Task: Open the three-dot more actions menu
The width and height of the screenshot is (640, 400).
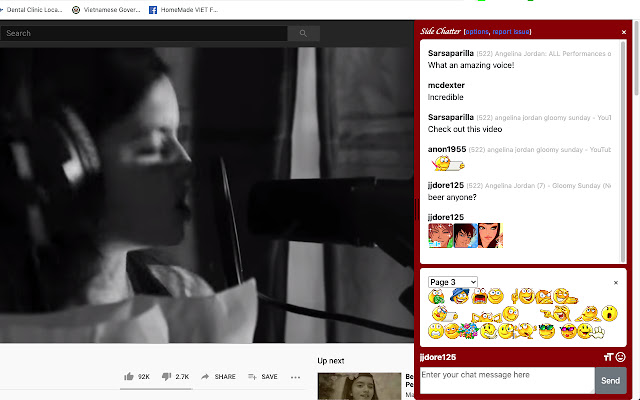Action: [x=295, y=377]
